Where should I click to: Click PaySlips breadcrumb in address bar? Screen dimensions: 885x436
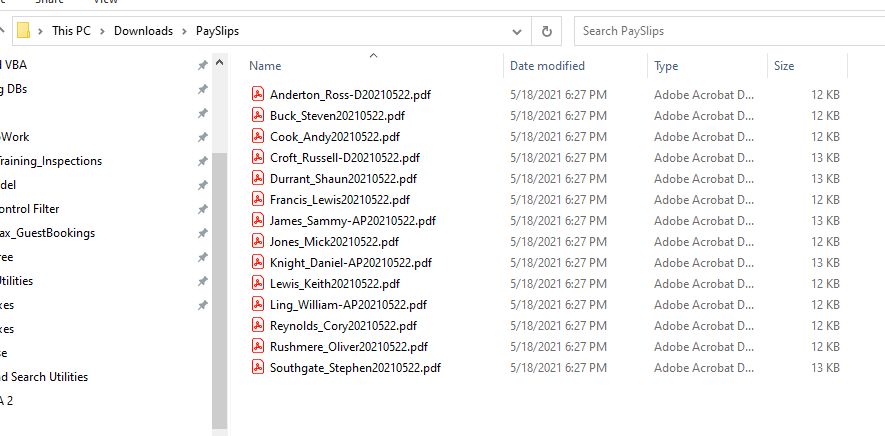pos(217,31)
